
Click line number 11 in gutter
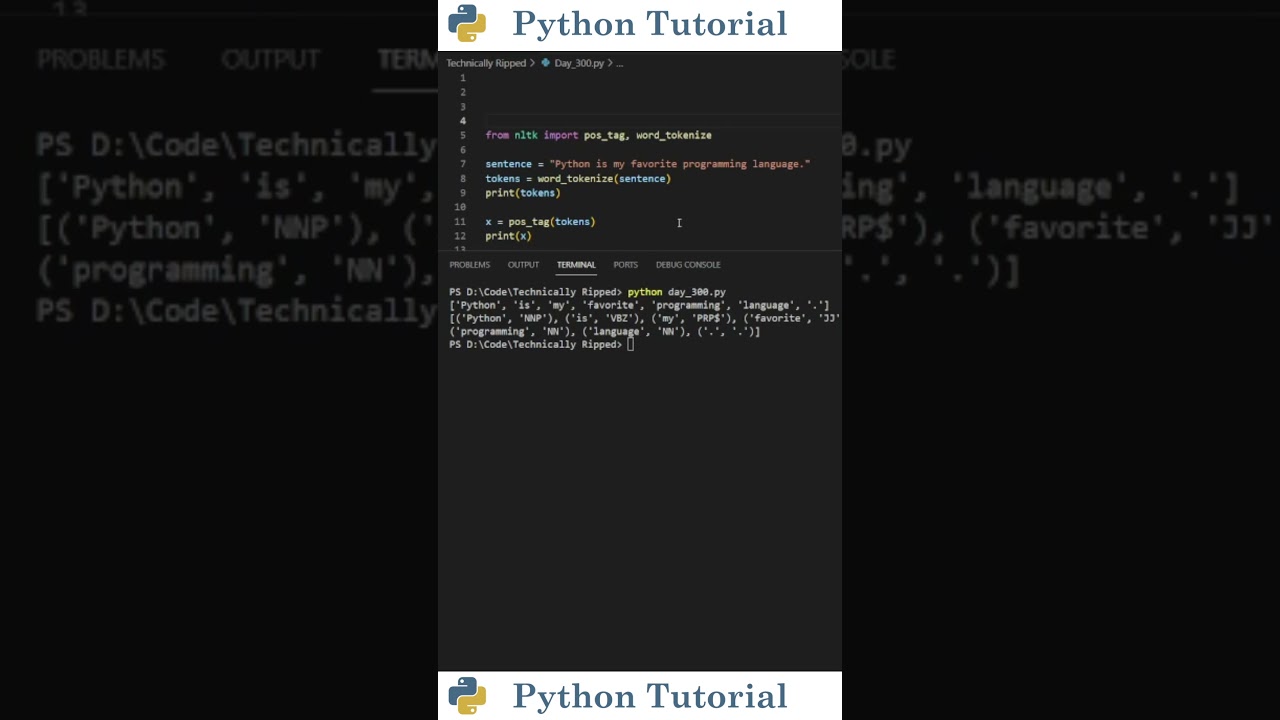[x=460, y=222]
